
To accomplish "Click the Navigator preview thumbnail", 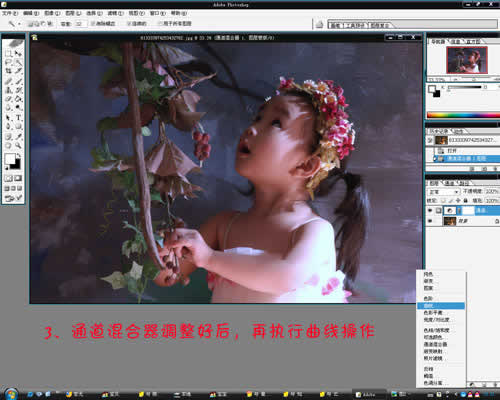I will (467, 60).
